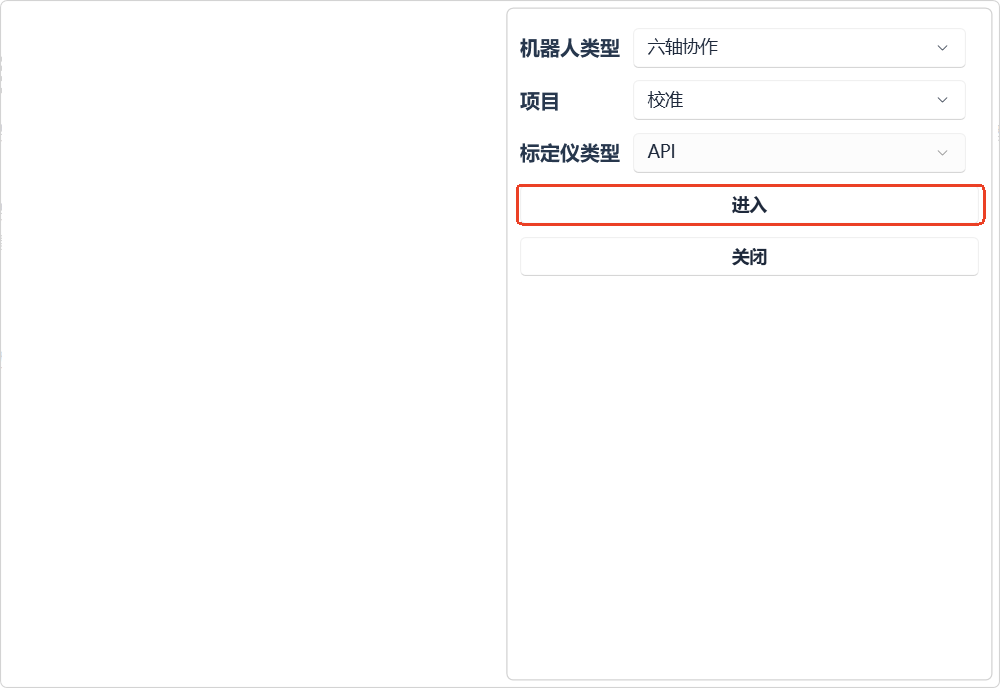
Task: Click the 关闭 button
Action: (x=749, y=257)
